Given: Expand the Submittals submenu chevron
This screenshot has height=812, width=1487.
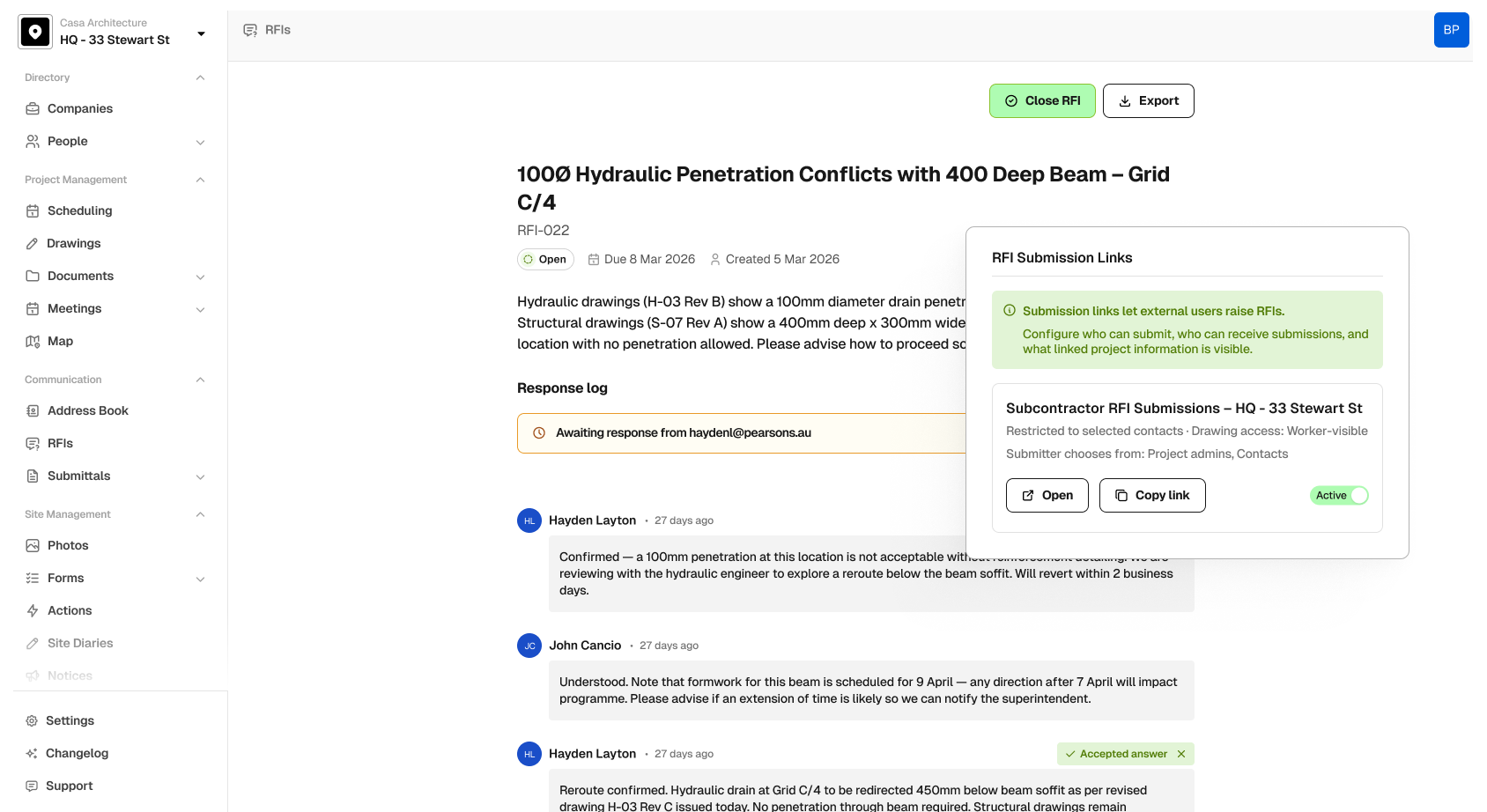Looking at the screenshot, I should (x=200, y=476).
